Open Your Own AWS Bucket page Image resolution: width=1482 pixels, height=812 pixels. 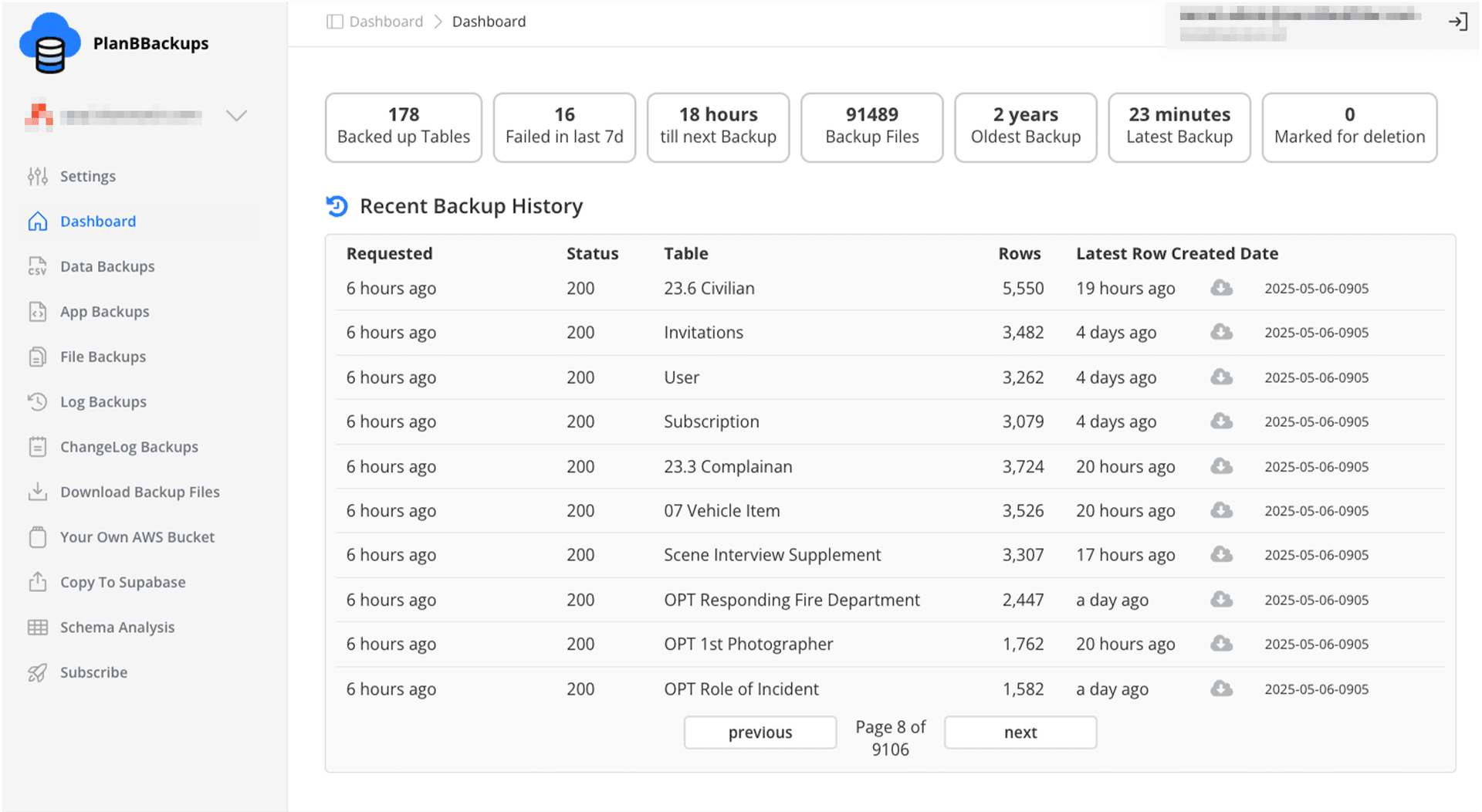point(137,537)
